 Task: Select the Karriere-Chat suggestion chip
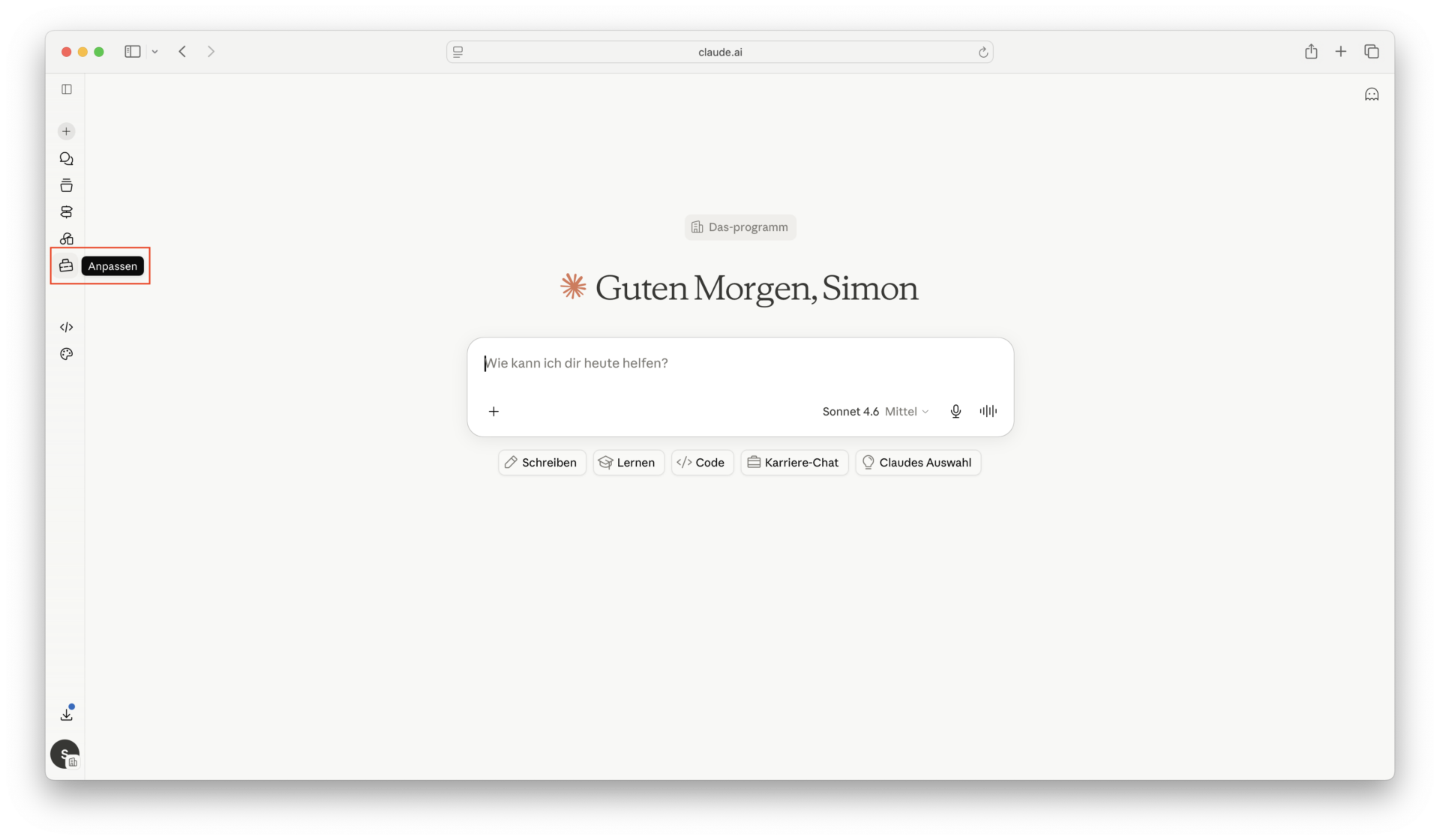(x=794, y=463)
